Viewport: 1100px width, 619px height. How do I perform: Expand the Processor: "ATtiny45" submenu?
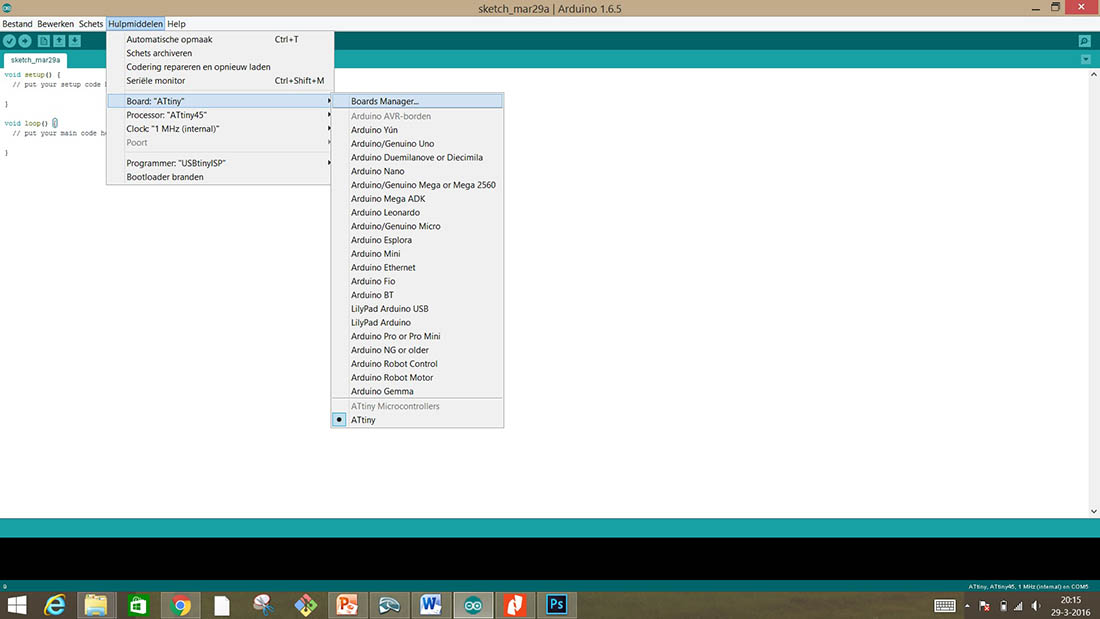(x=219, y=115)
